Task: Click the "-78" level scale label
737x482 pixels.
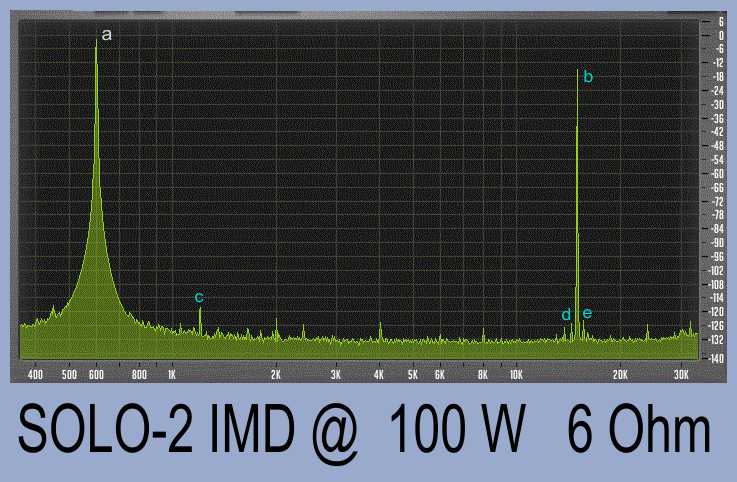Action: (x=717, y=215)
